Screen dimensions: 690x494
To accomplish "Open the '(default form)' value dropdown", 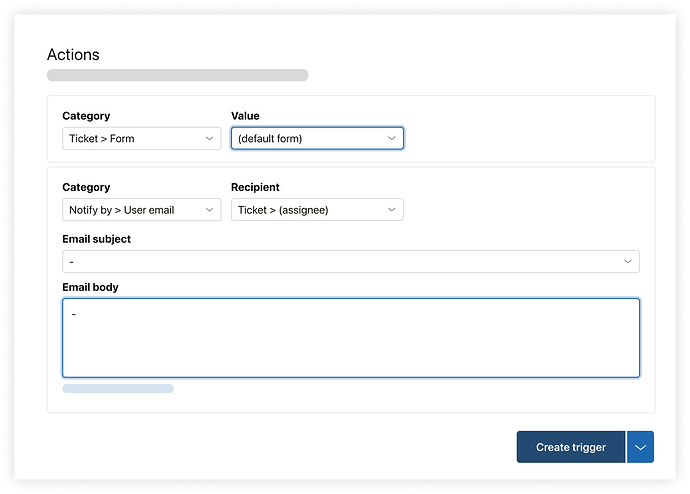I will [317, 139].
